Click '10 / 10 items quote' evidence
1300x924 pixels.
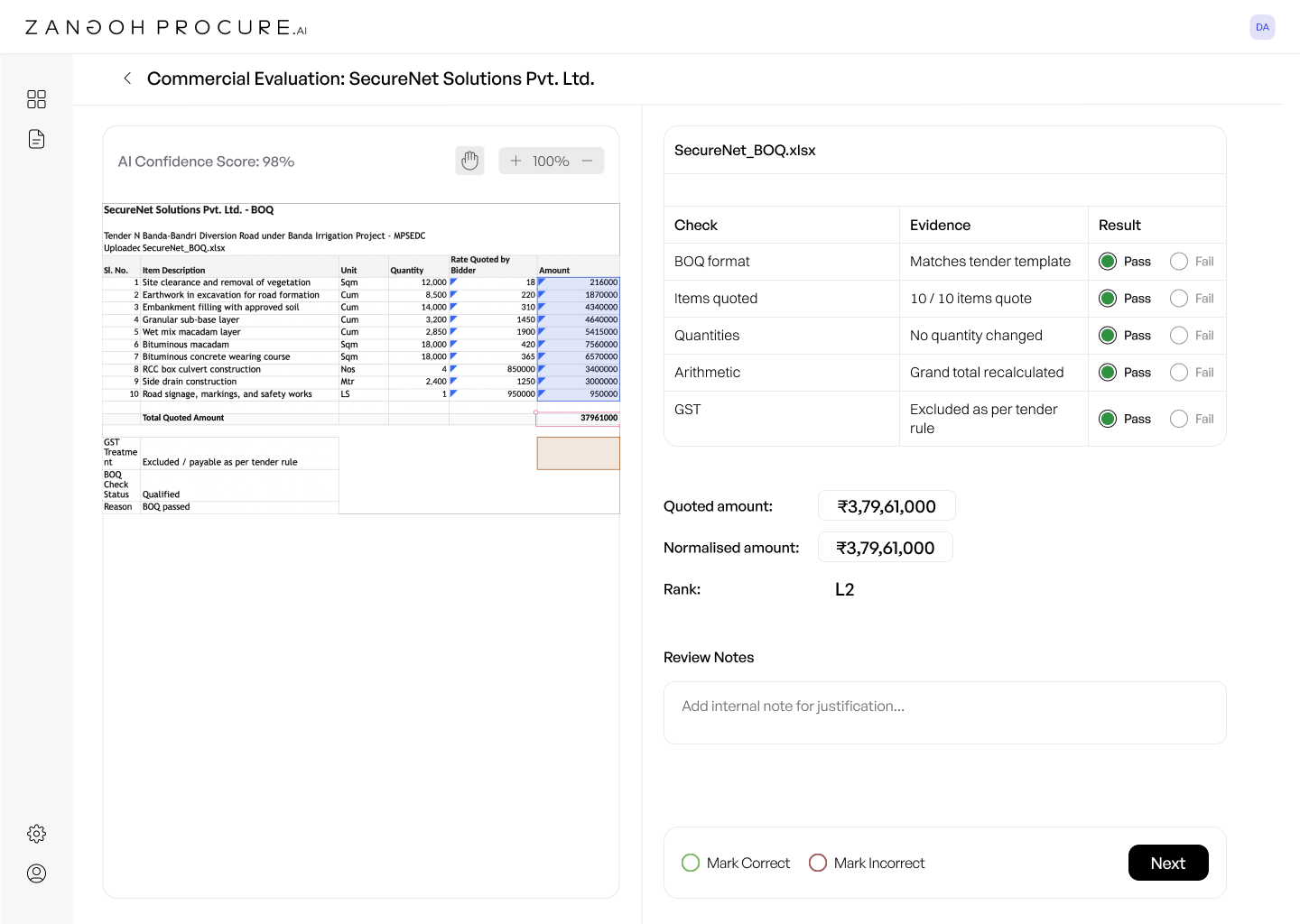(x=970, y=299)
